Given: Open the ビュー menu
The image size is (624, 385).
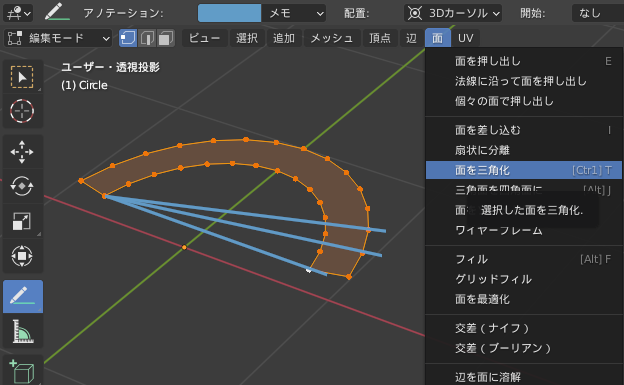Looking at the screenshot, I should pyautogui.click(x=205, y=38).
